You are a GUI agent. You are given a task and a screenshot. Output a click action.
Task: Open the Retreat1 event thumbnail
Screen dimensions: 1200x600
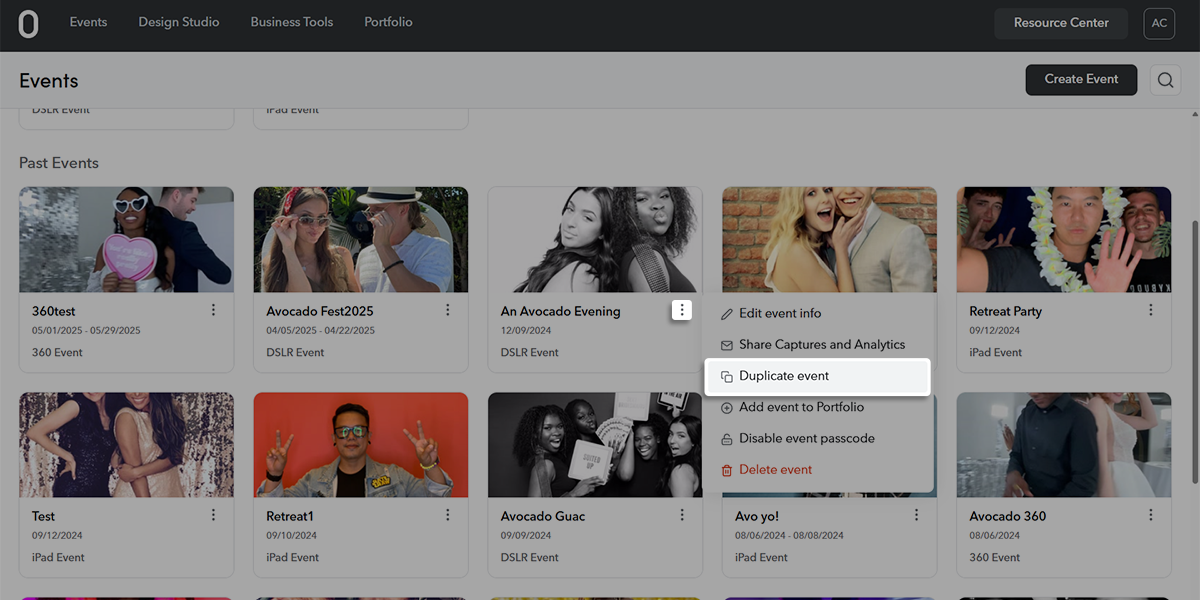361,445
